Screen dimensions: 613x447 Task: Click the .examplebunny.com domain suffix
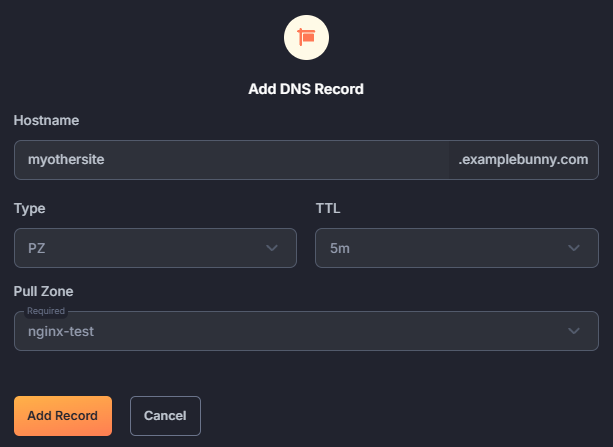tap(523, 160)
